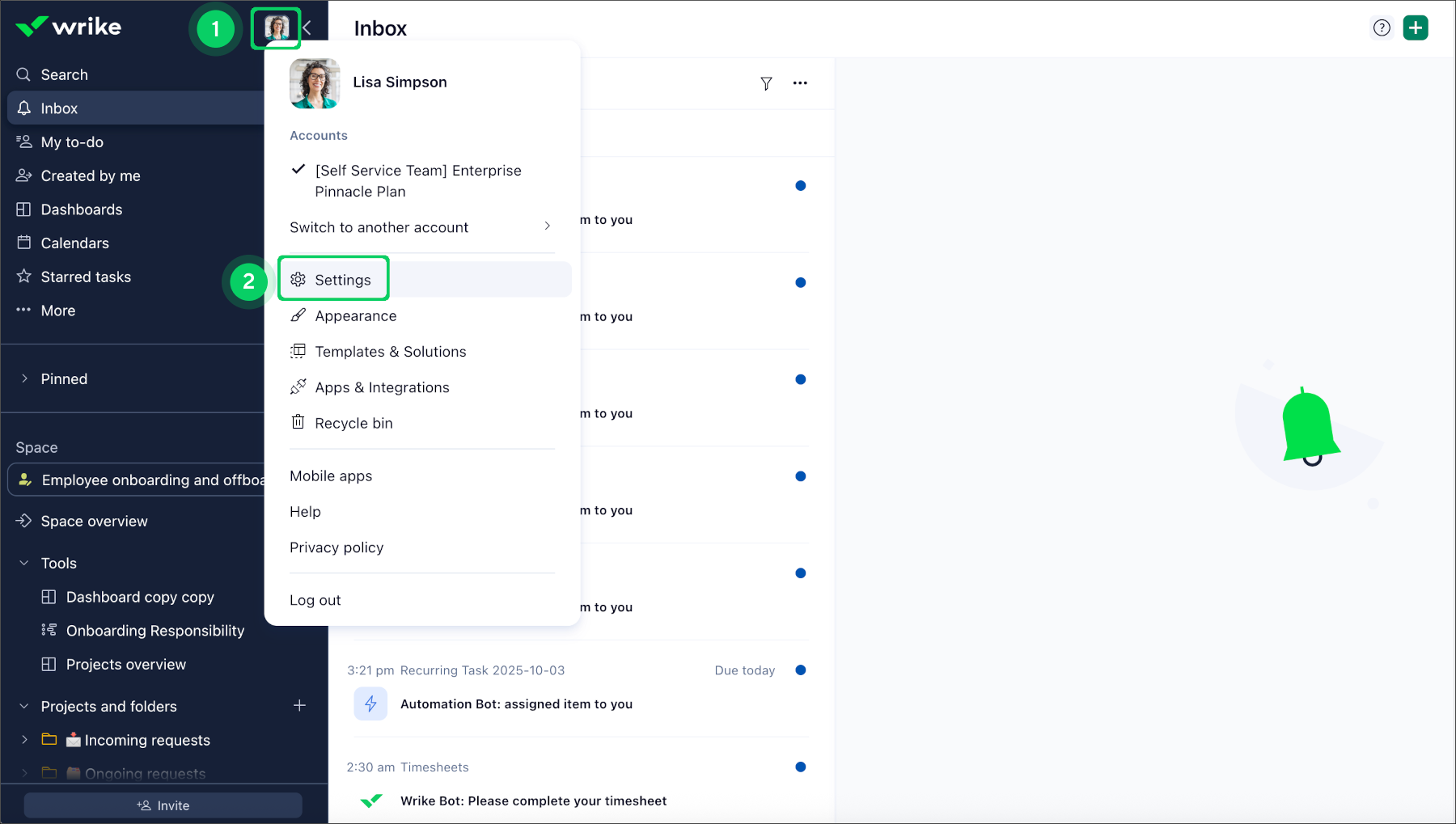This screenshot has width=1456, height=824.
Task: Select the checked Enterprise Pinnacle Plan account
Action: (x=417, y=181)
